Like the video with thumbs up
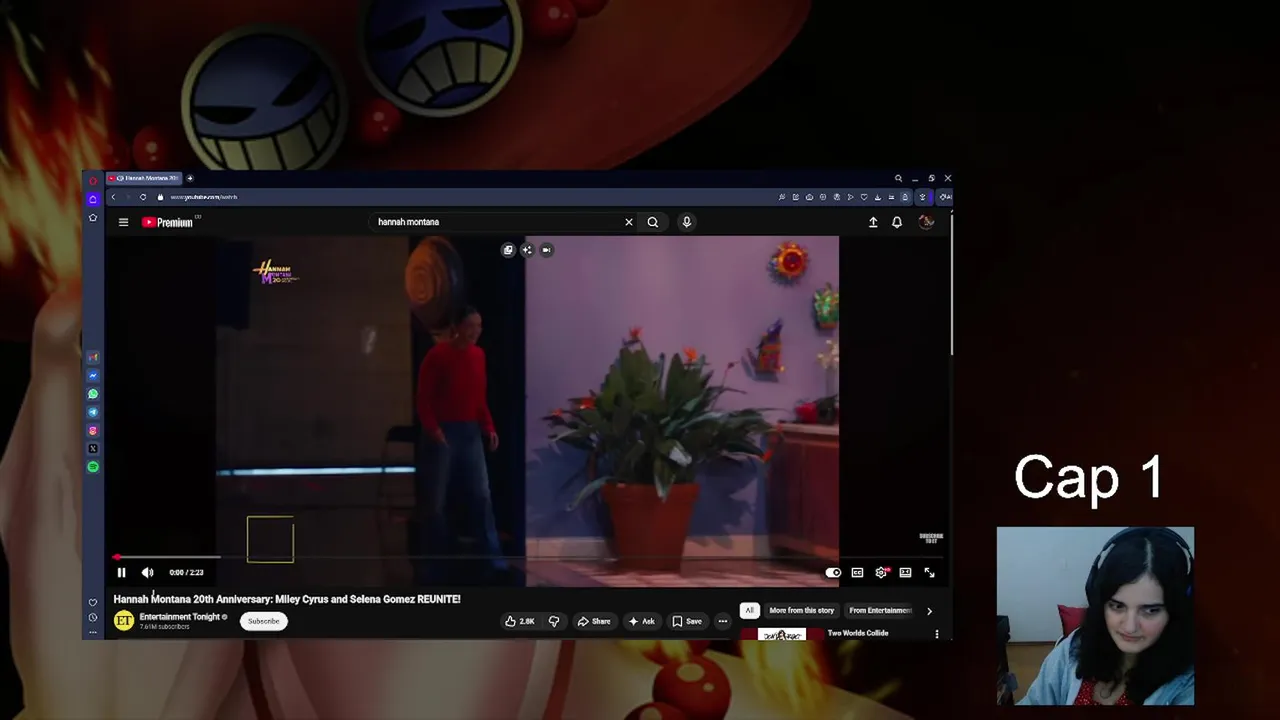The height and width of the screenshot is (720, 1280). pos(519,621)
